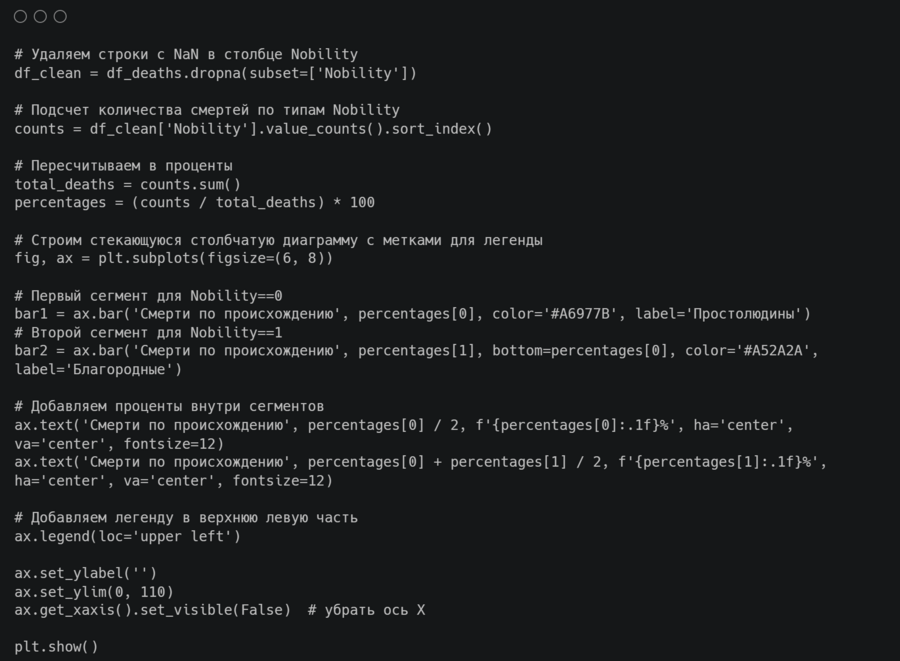Click the df_clean dropna code line
Screen dimensions: 900x661
click(x=215, y=73)
